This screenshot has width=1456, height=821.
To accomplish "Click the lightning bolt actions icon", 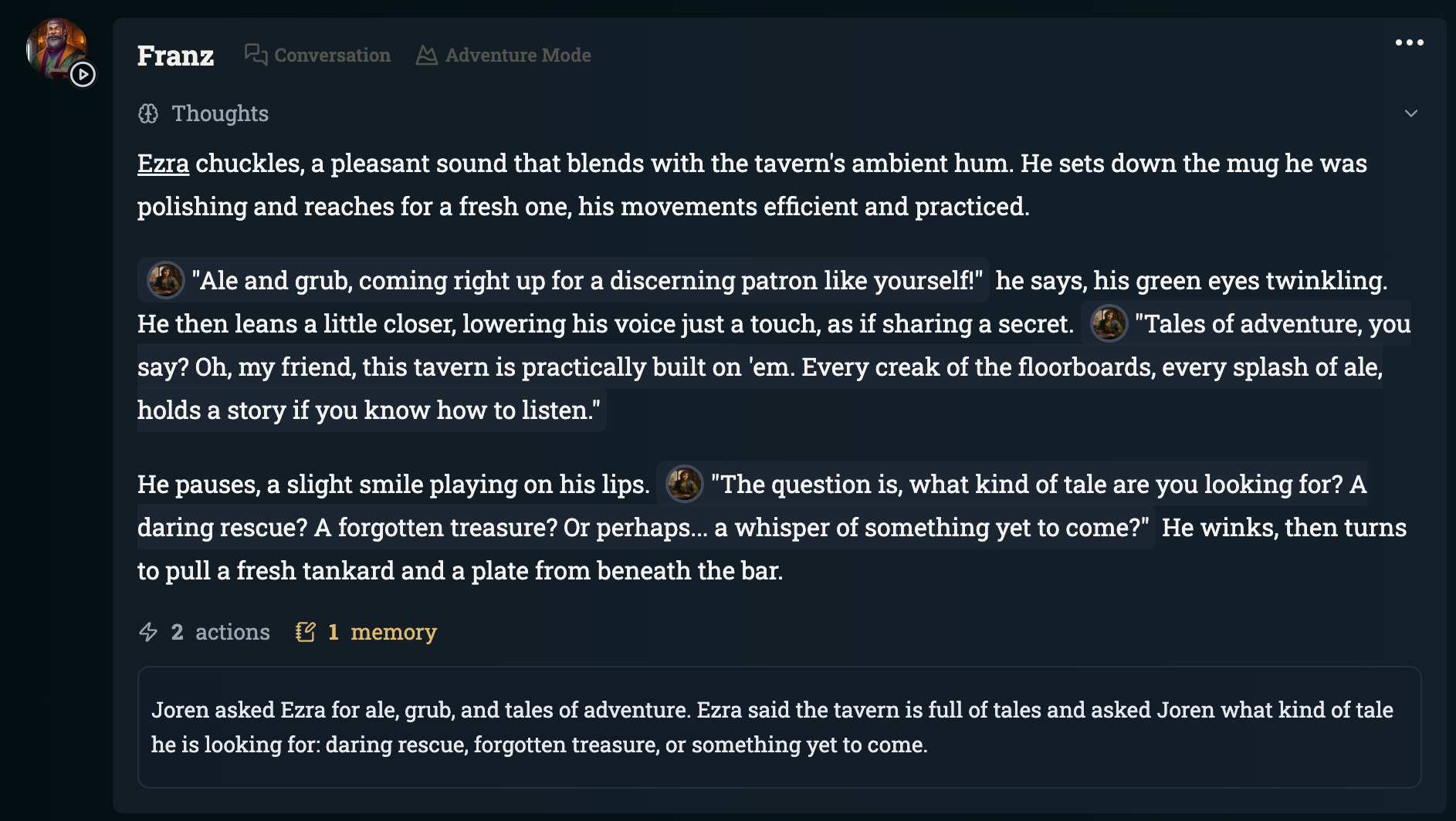I will click(148, 632).
